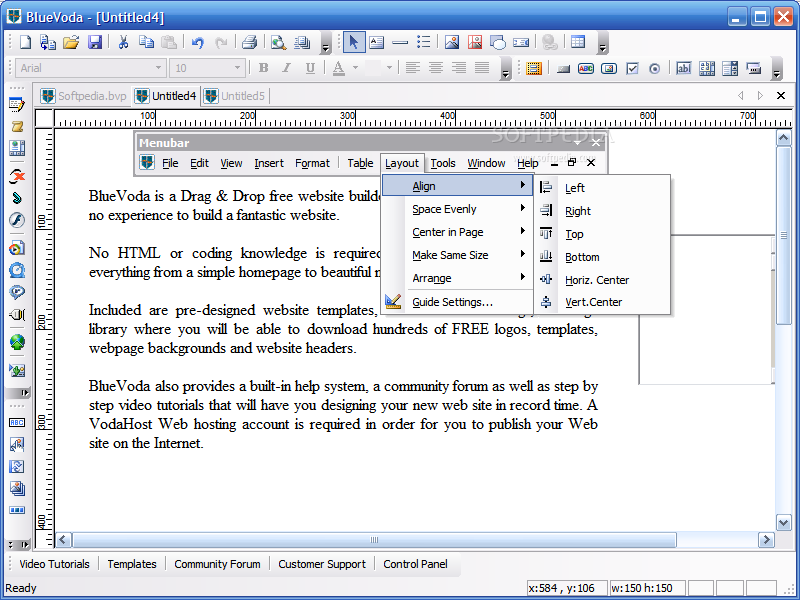Open the Video Tutorials link
Viewport: 800px width, 600px height.
(54, 564)
